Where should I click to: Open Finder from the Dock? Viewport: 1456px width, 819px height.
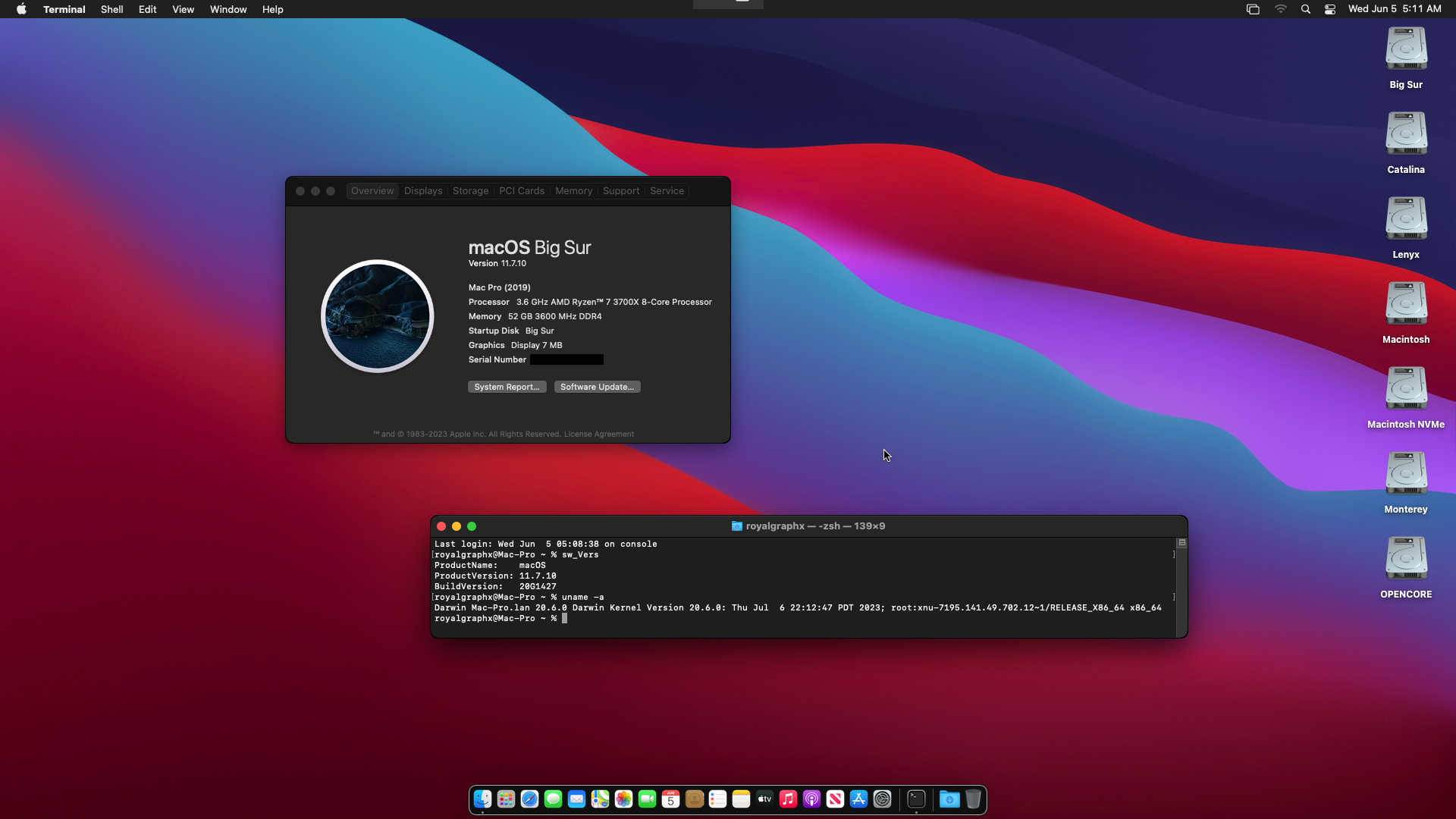482,799
